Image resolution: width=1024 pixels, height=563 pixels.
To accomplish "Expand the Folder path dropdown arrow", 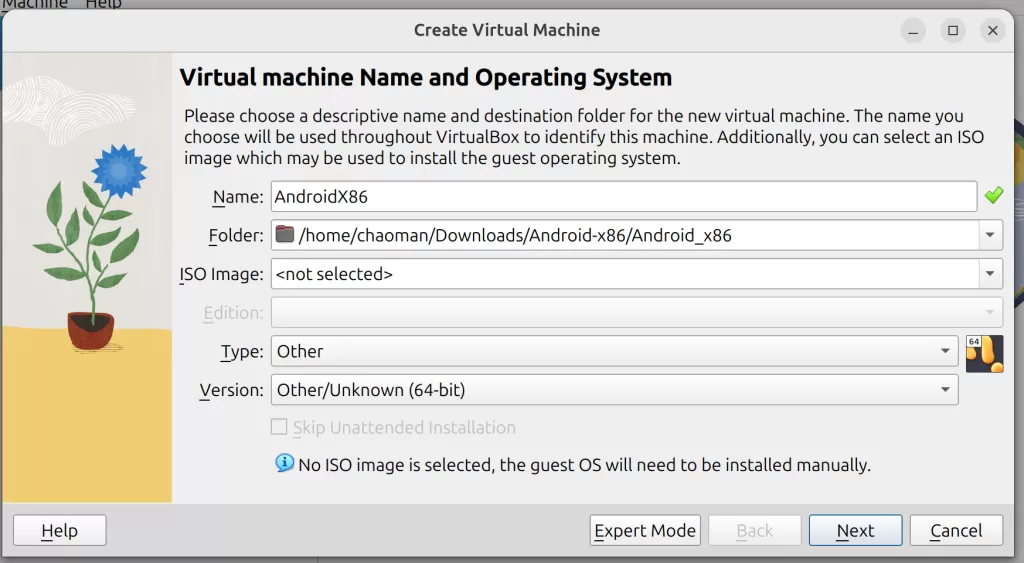I will point(990,236).
